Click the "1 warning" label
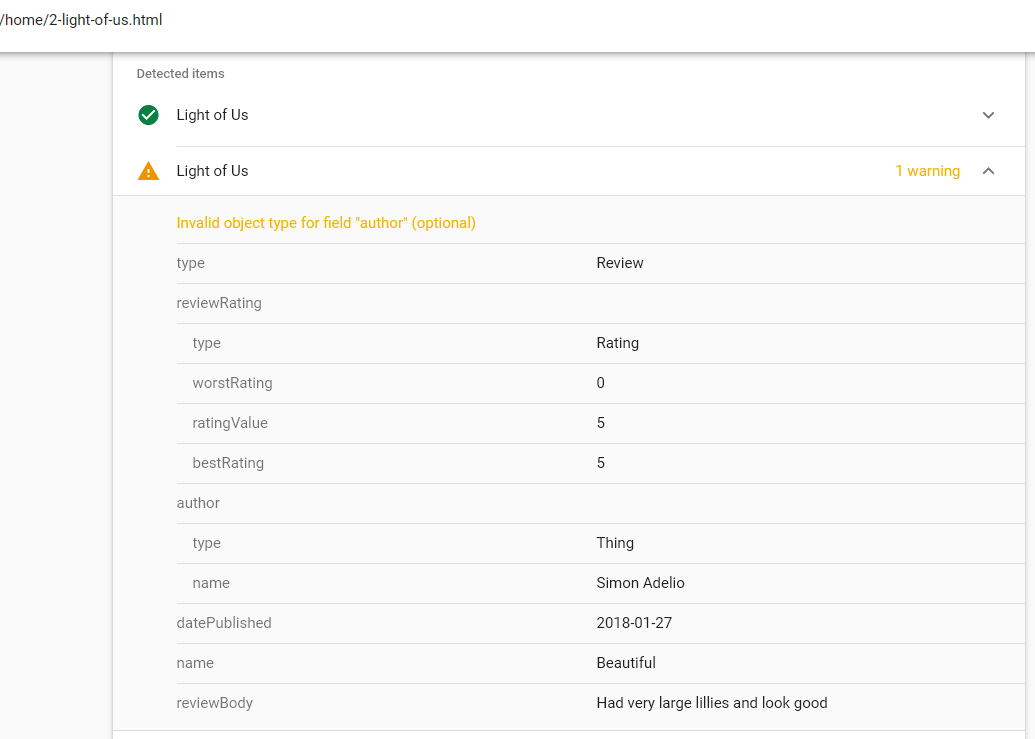This screenshot has height=739, width=1035. click(927, 171)
